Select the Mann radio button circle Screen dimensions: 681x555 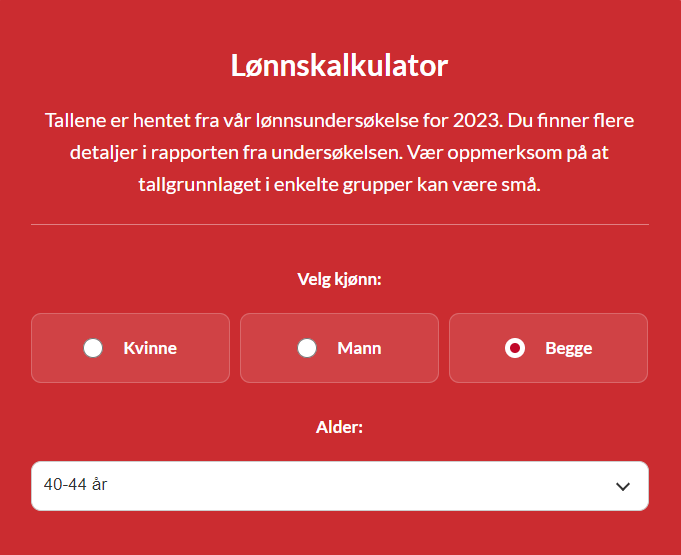[x=307, y=348]
